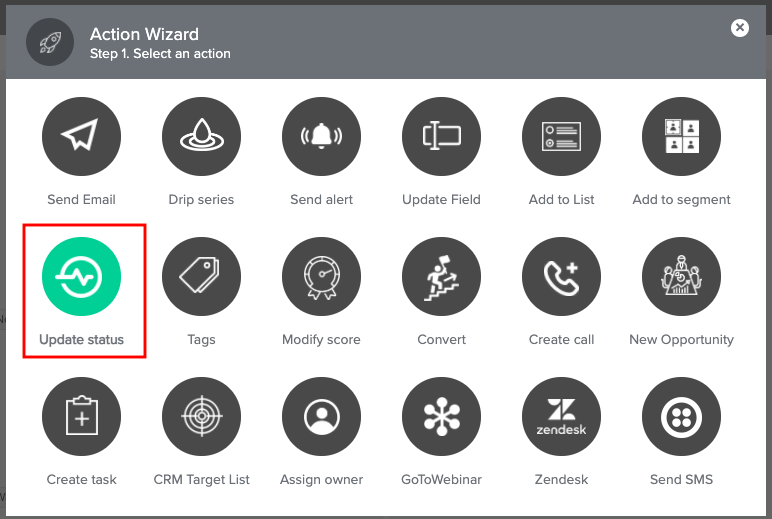The image size is (772, 519).
Task: Close the Action Wizard dialog
Action: (x=740, y=28)
